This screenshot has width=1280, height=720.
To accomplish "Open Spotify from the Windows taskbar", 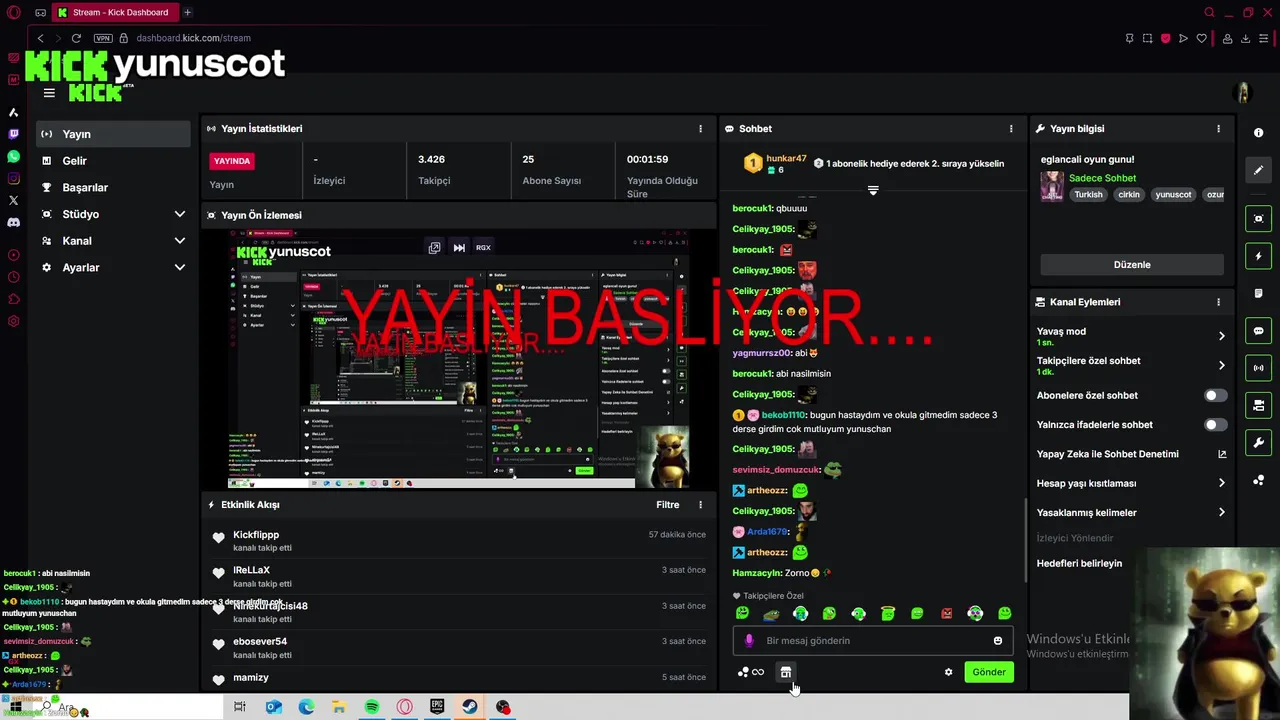I will point(372,707).
